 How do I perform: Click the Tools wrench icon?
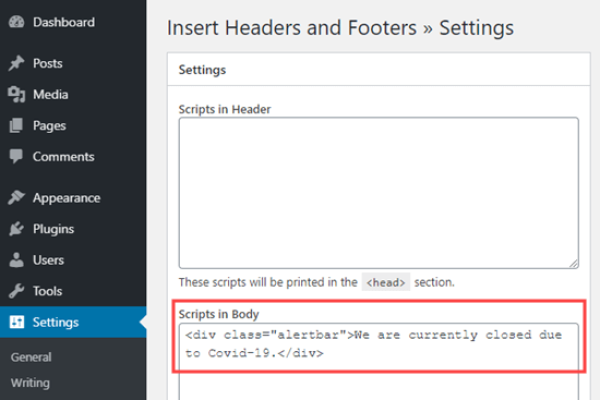16,291
